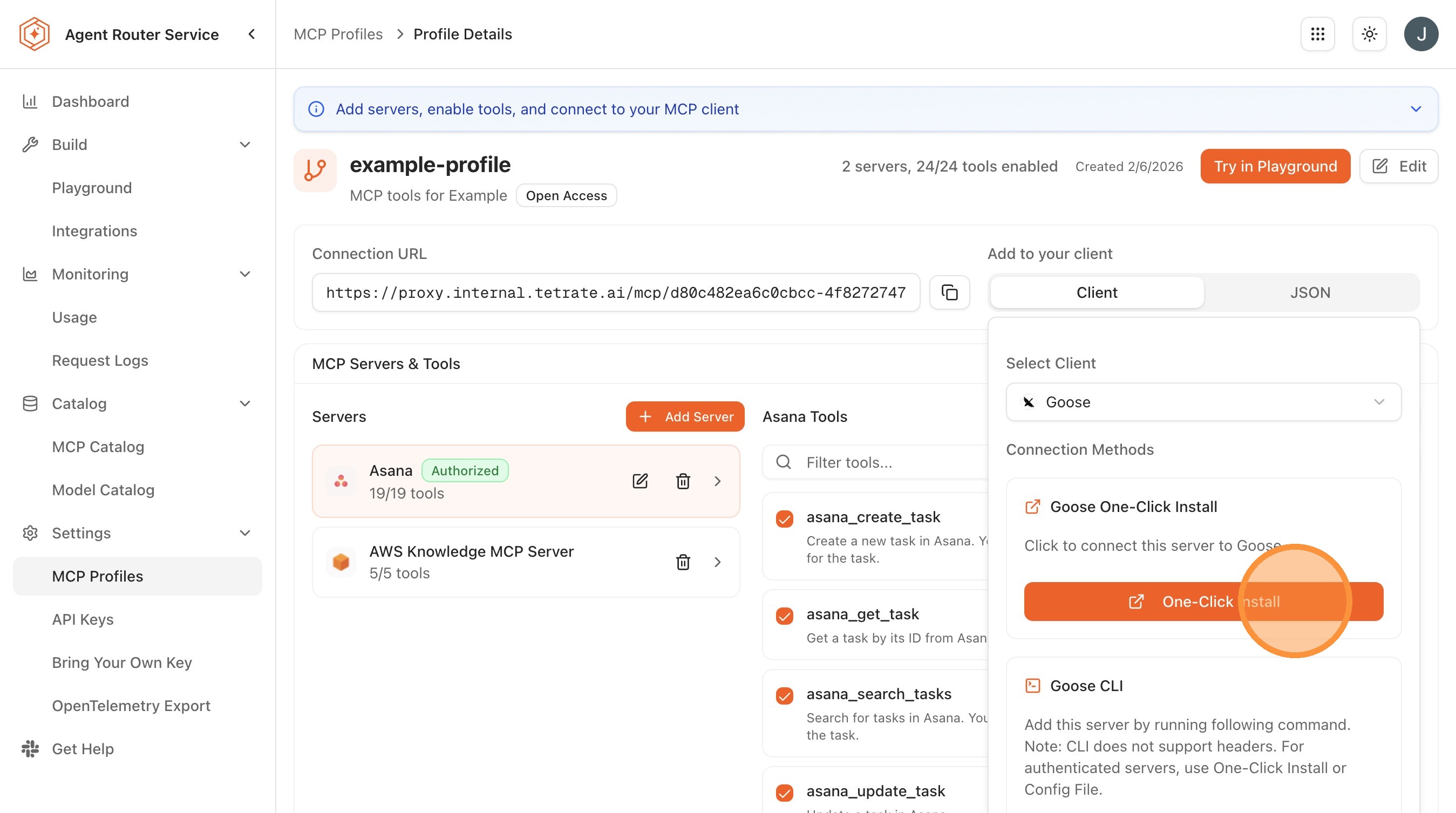The height and width of the screenshot is (813, 1456).
Task: Click the Add Server button
Action: click(x=684, y=416)
